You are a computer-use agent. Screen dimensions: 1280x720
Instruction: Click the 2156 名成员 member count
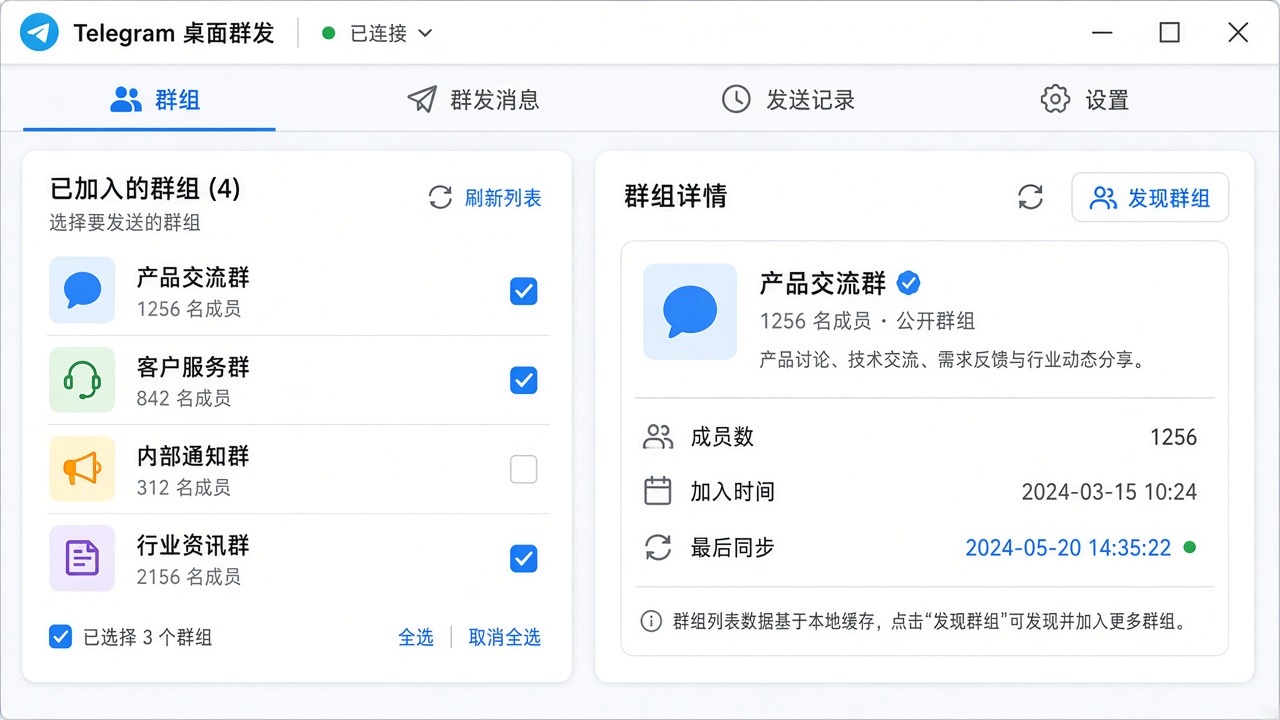point(189,577)
